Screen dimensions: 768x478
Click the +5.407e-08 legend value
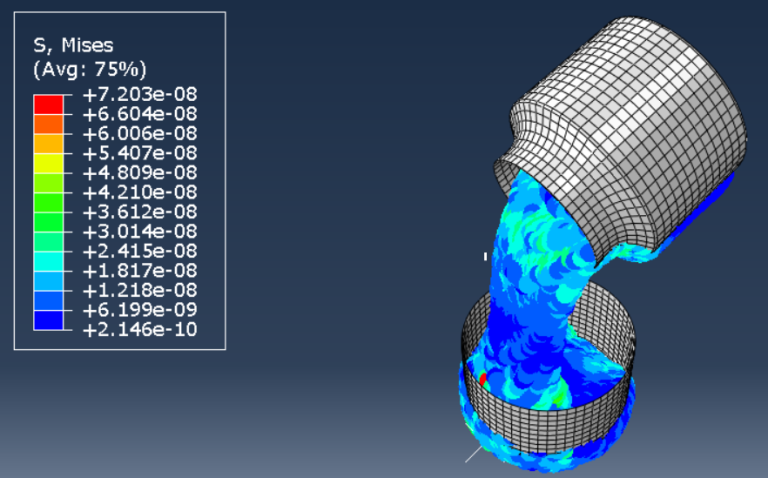coord(140,153)
